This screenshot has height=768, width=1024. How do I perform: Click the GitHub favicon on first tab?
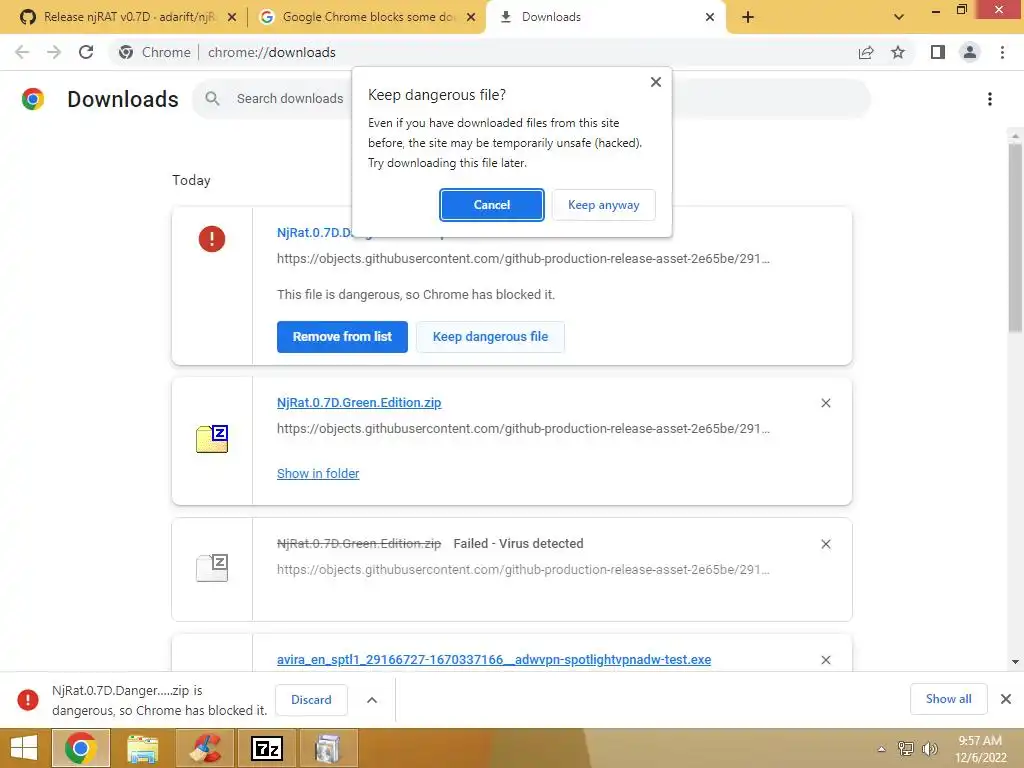click(x=27, y=17)
